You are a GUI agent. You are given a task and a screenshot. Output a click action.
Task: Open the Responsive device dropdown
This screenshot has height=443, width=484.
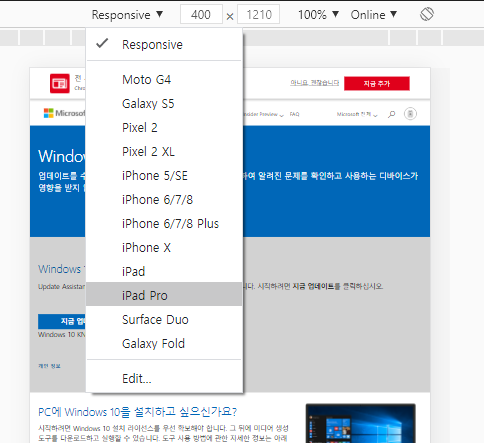tap(127, 15)
